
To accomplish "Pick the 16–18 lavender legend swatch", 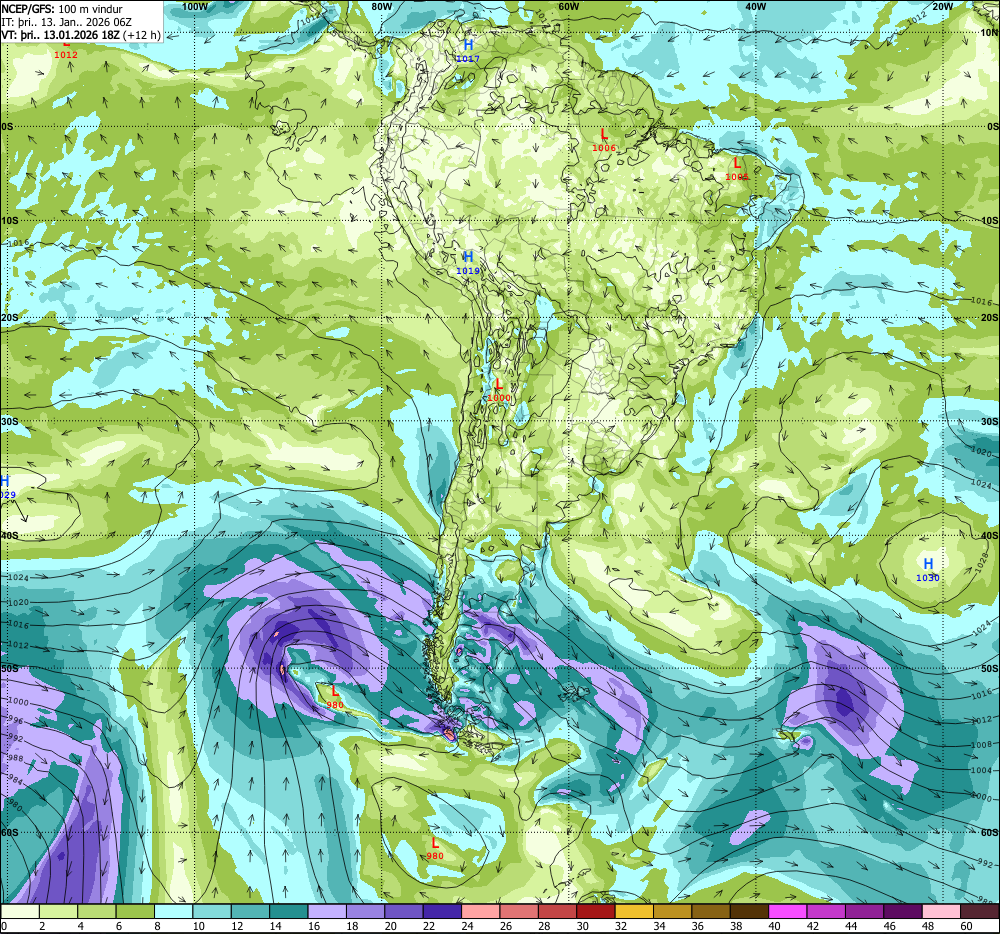I will coord(327,911).
